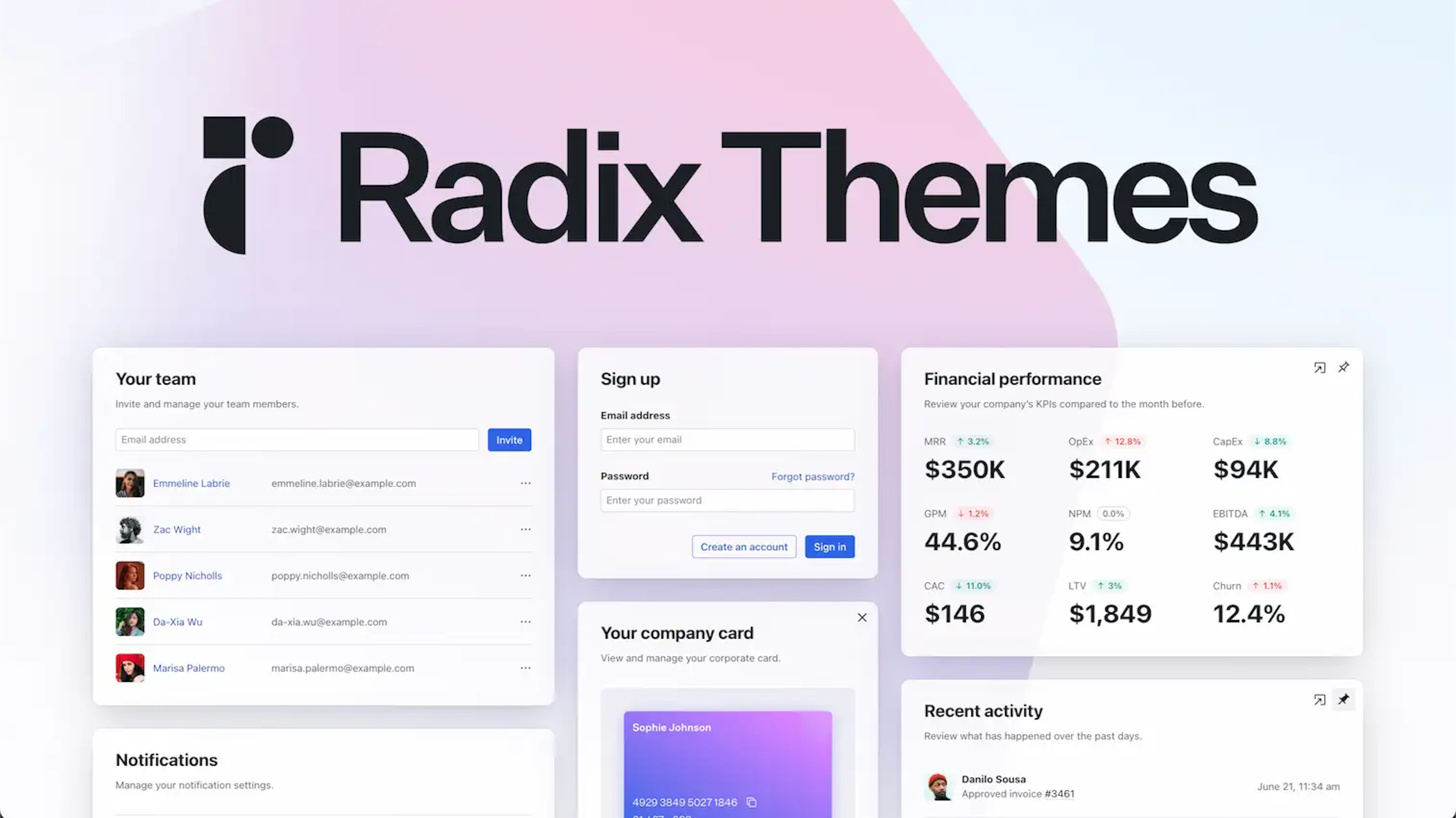Click the pin icon on Recent activity card
The width and height of the screenshot is (1456, 818).
coord(1344,698)
